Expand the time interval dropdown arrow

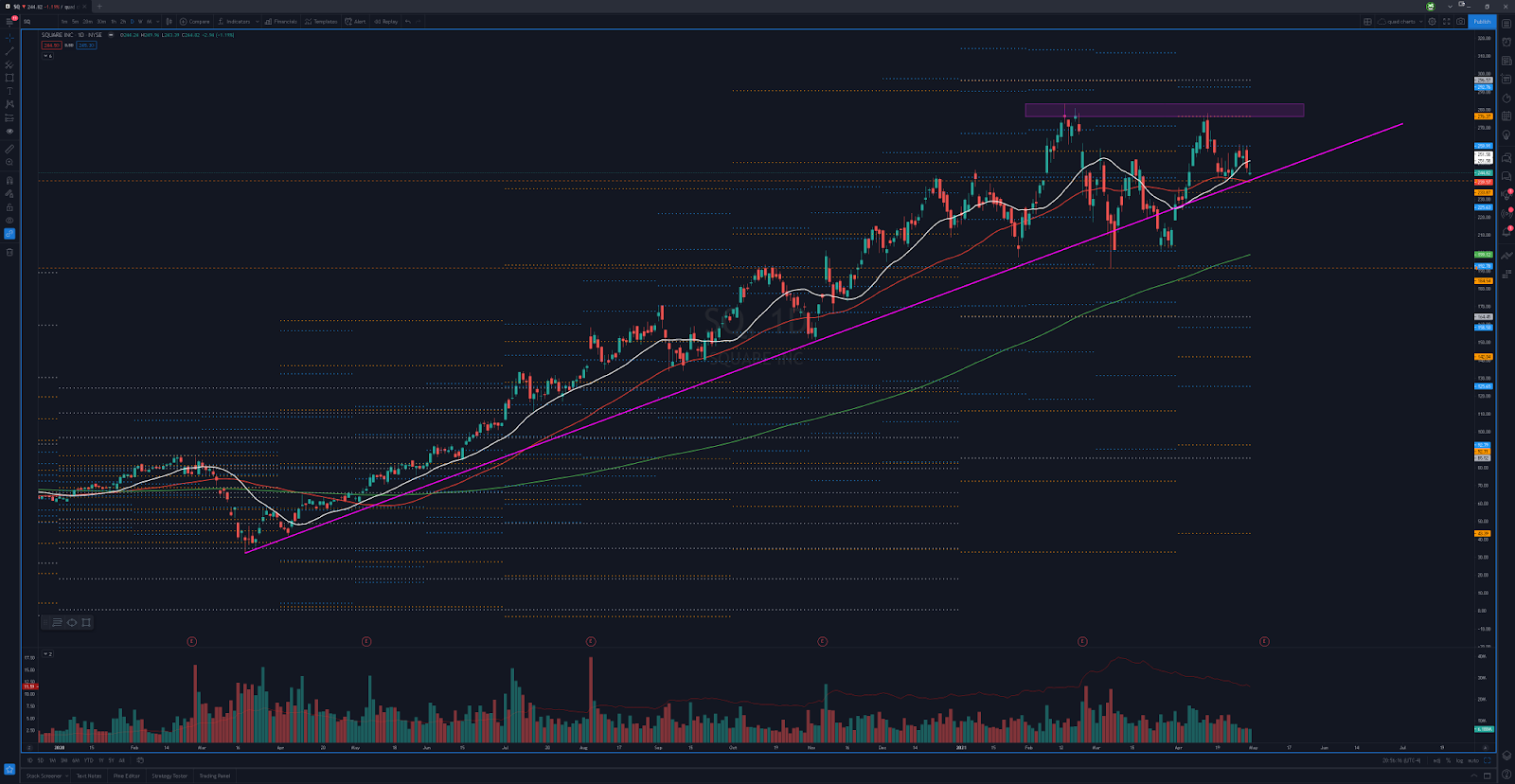pos(158,22)
